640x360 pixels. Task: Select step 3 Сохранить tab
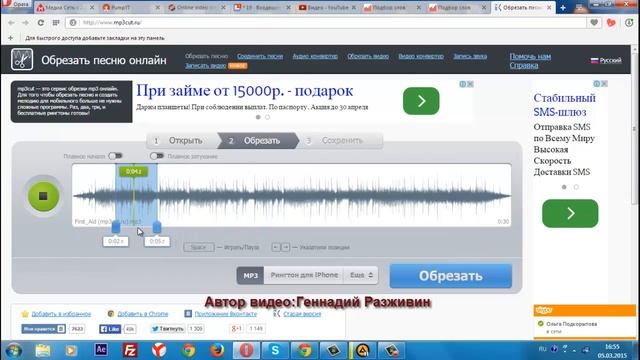(341, 140)
